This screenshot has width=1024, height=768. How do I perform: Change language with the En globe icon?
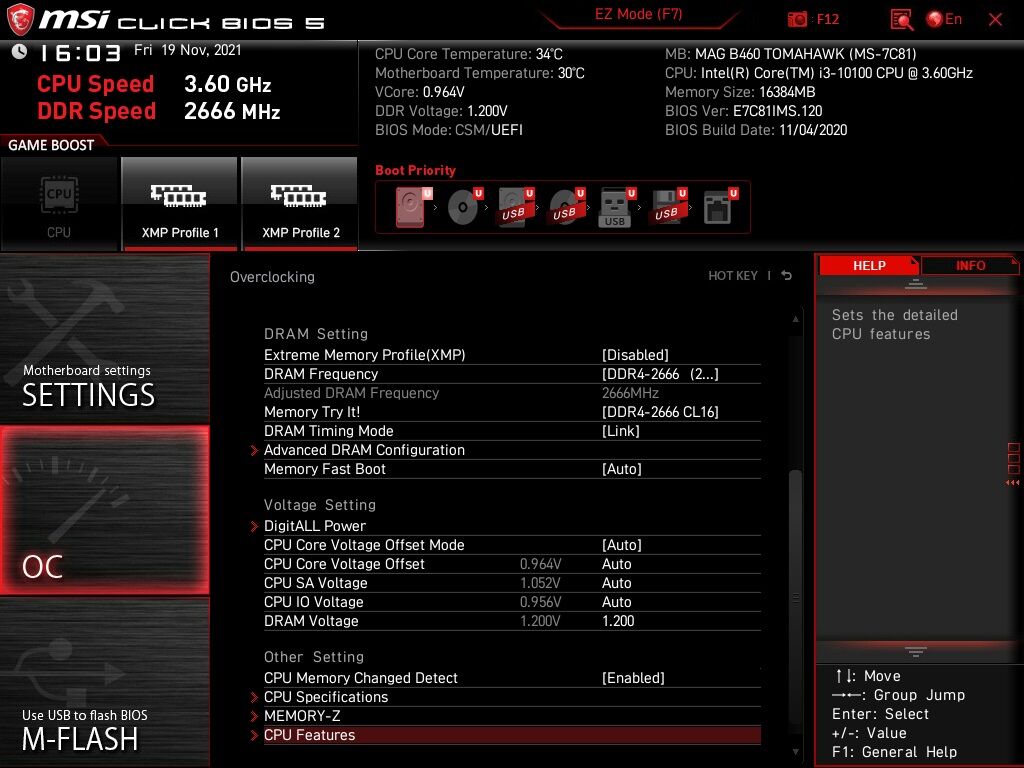944,20
